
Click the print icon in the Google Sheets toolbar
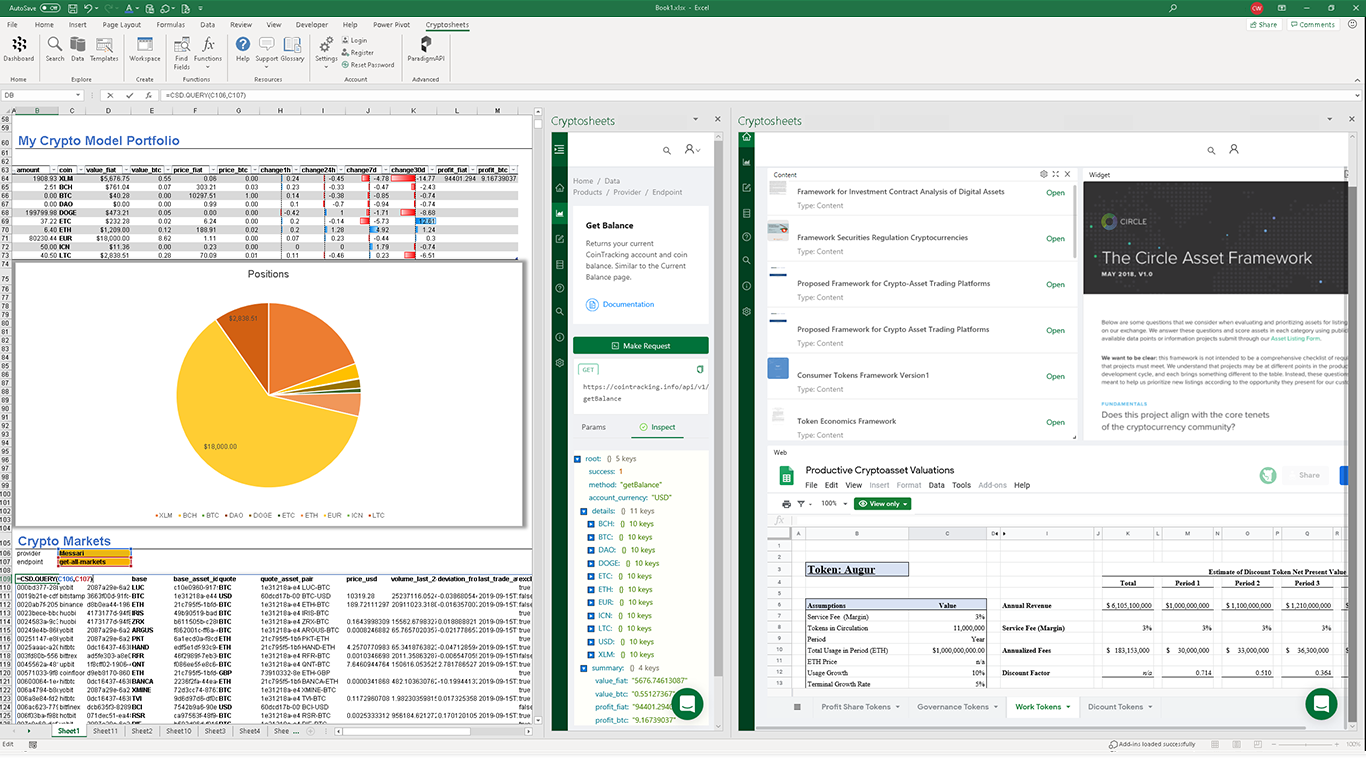pyautogui.click(x=786, y=504)
